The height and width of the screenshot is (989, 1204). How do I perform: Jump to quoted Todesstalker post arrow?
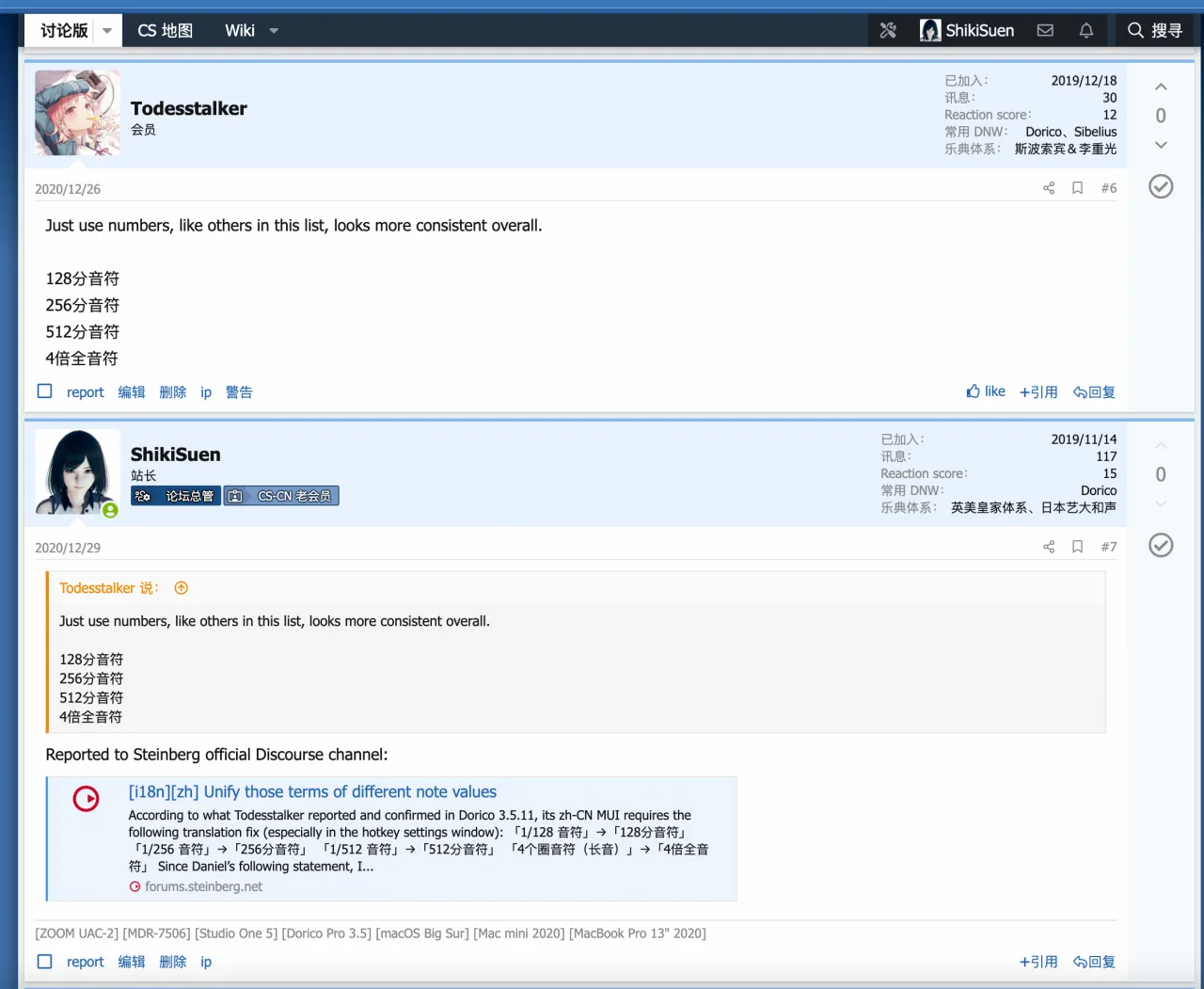point(182,588)
